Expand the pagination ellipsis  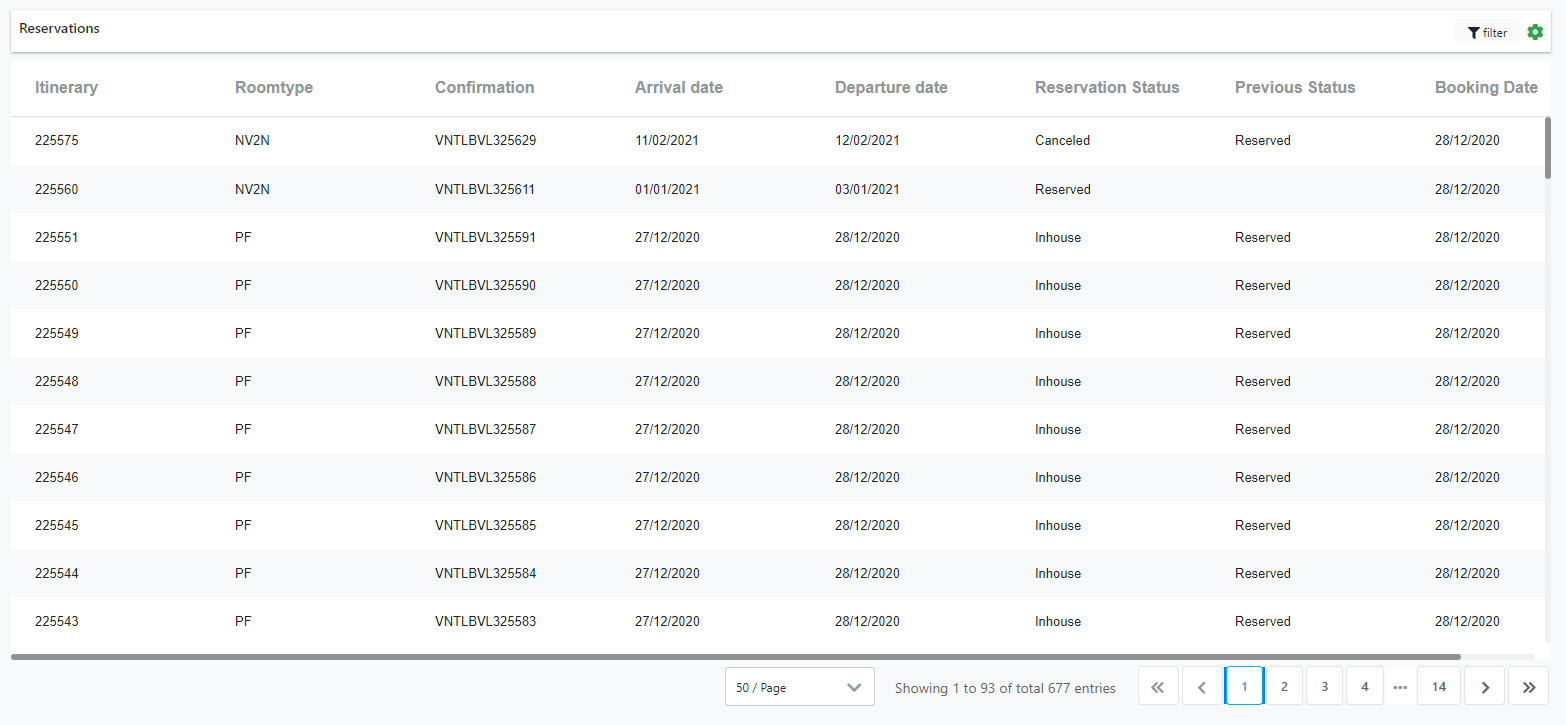click(x=1400, y=687)
